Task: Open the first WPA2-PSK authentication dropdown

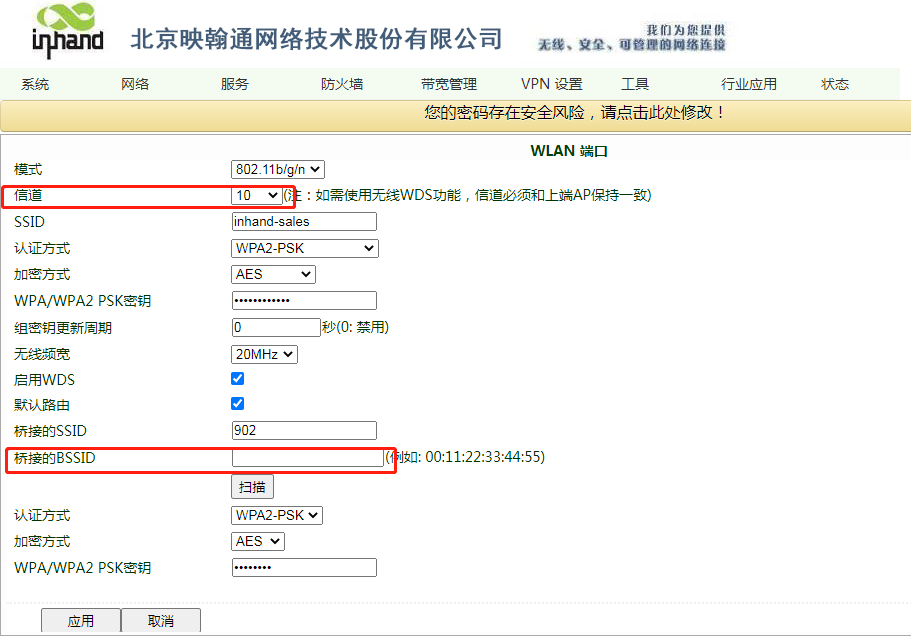Action: [304, 248]
